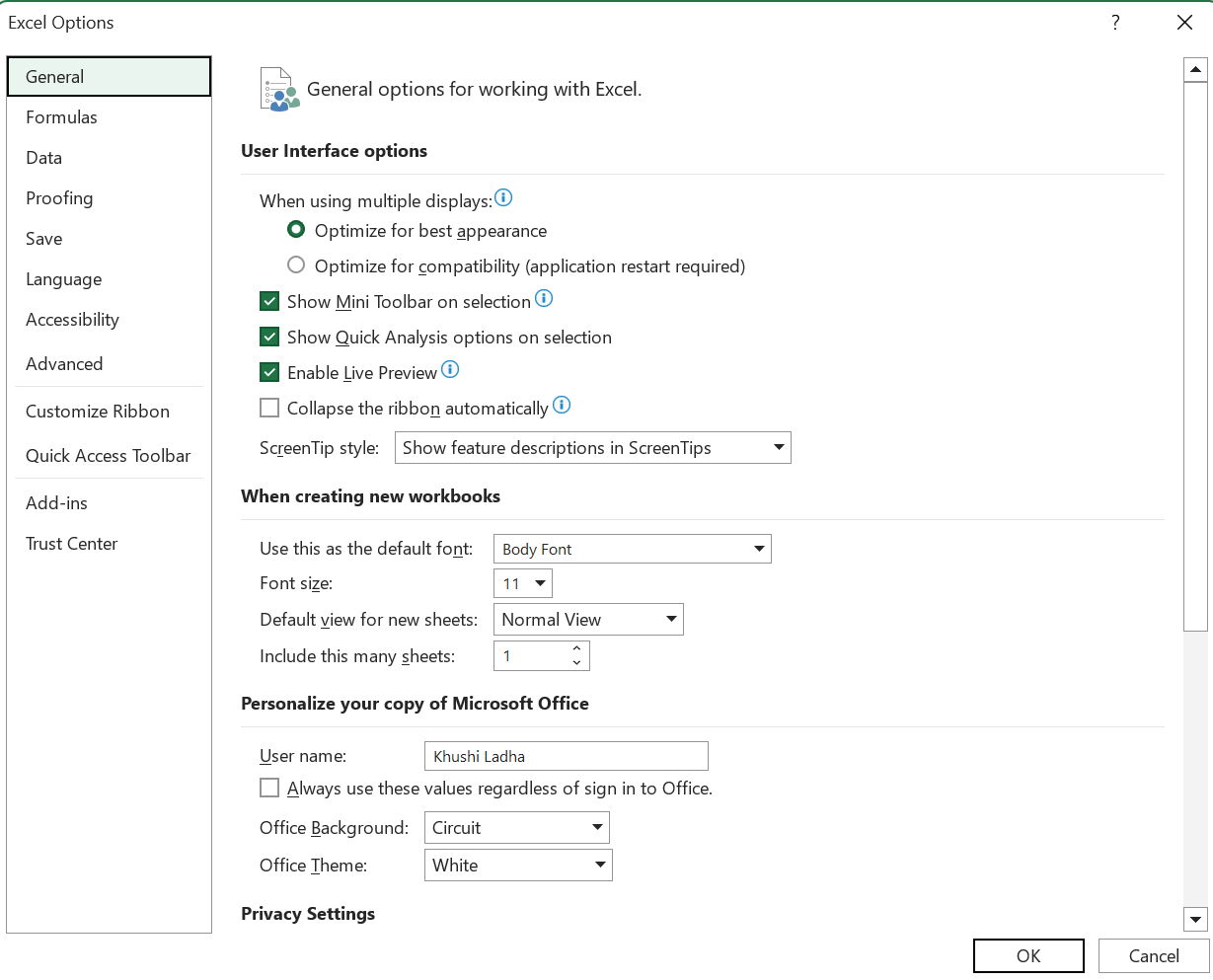Screen dimensions: 1213x980
Task: Select Optimize for best appearance radio button
Action: [x=295, y=230]
